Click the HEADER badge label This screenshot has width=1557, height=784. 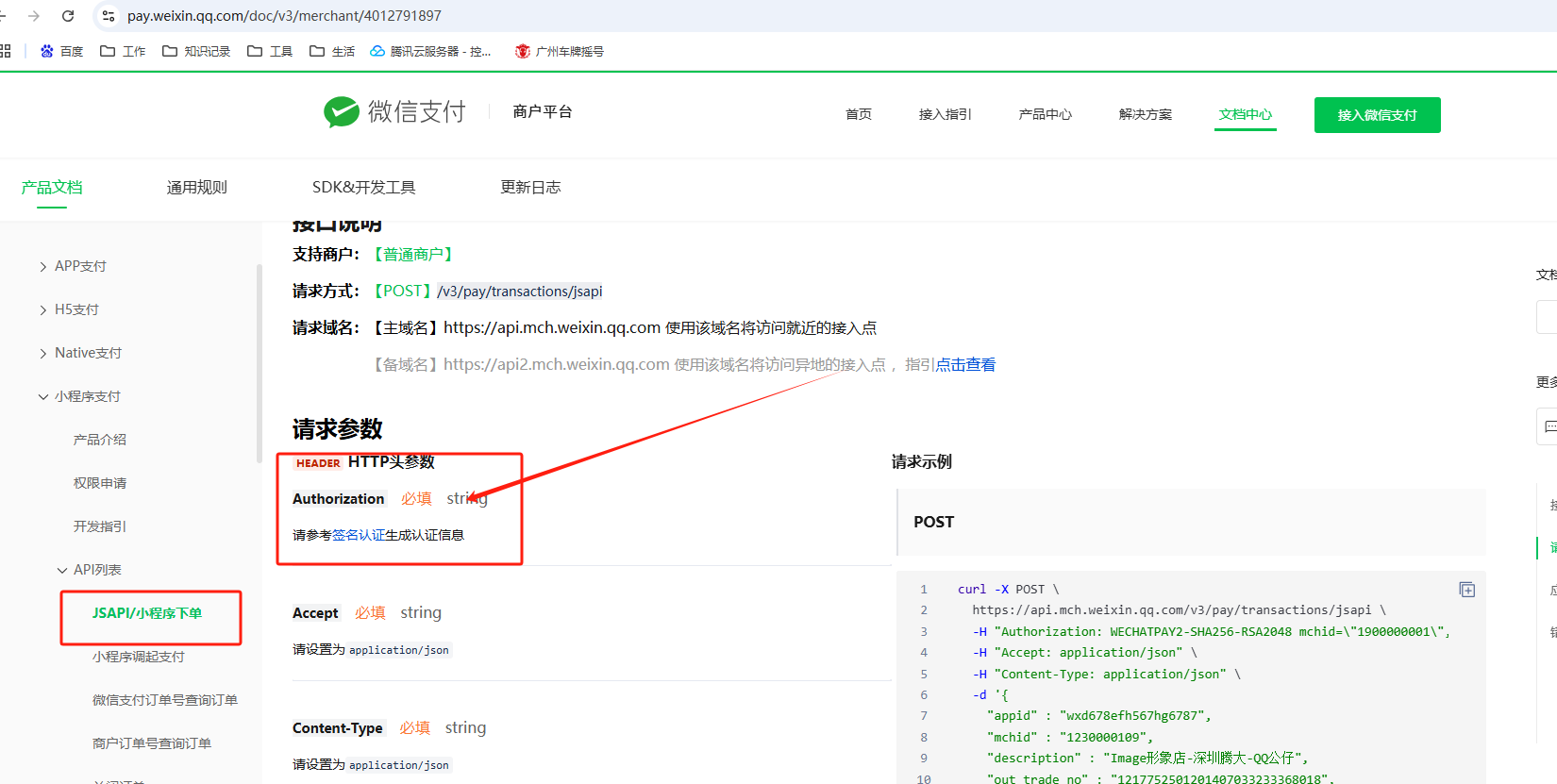tap(318, 463)
